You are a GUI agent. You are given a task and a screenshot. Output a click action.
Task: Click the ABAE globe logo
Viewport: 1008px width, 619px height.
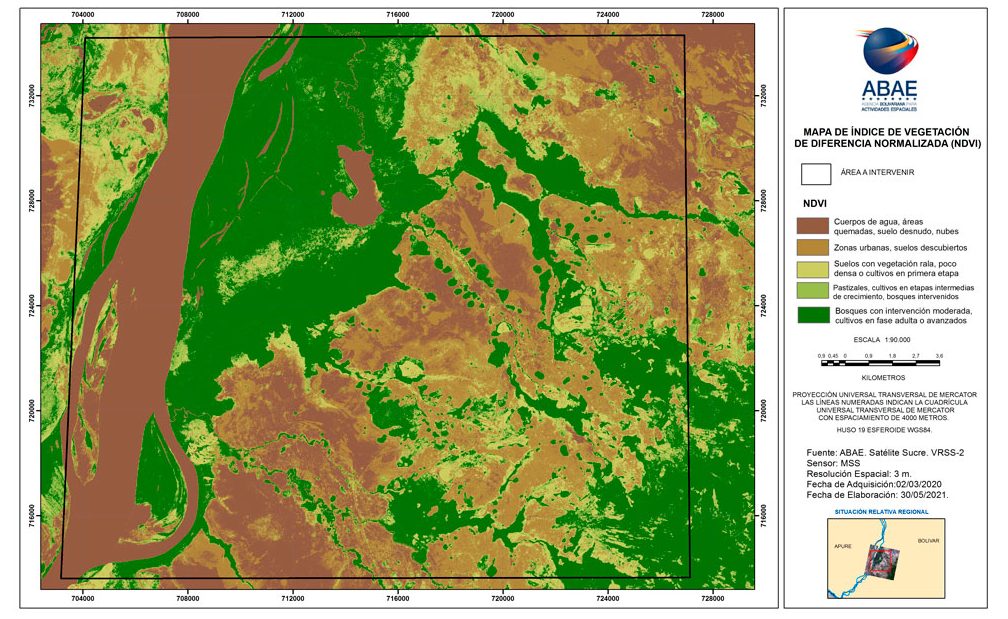(885, 55)
